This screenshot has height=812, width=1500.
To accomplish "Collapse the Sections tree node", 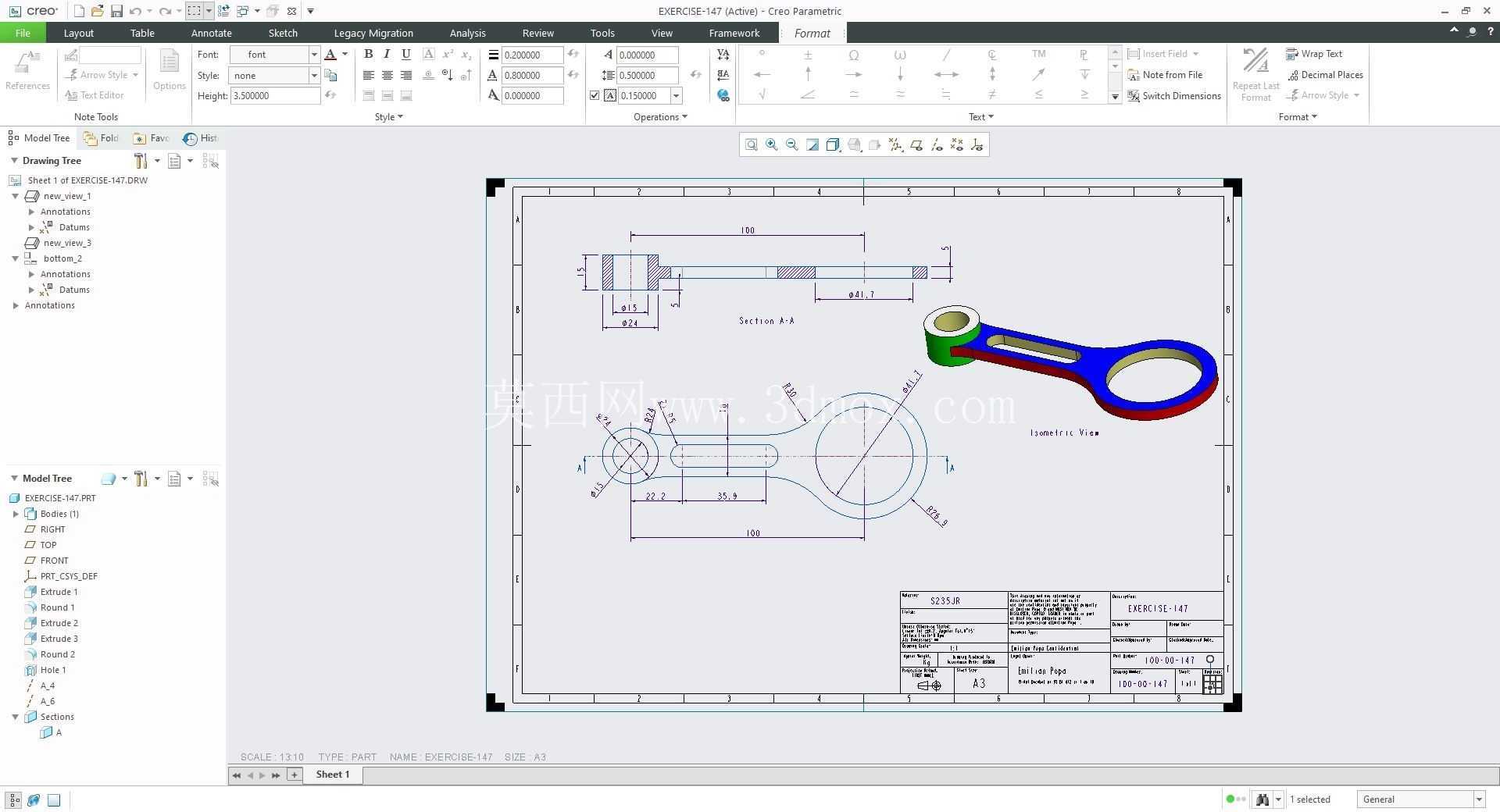I will pos(15,717).
